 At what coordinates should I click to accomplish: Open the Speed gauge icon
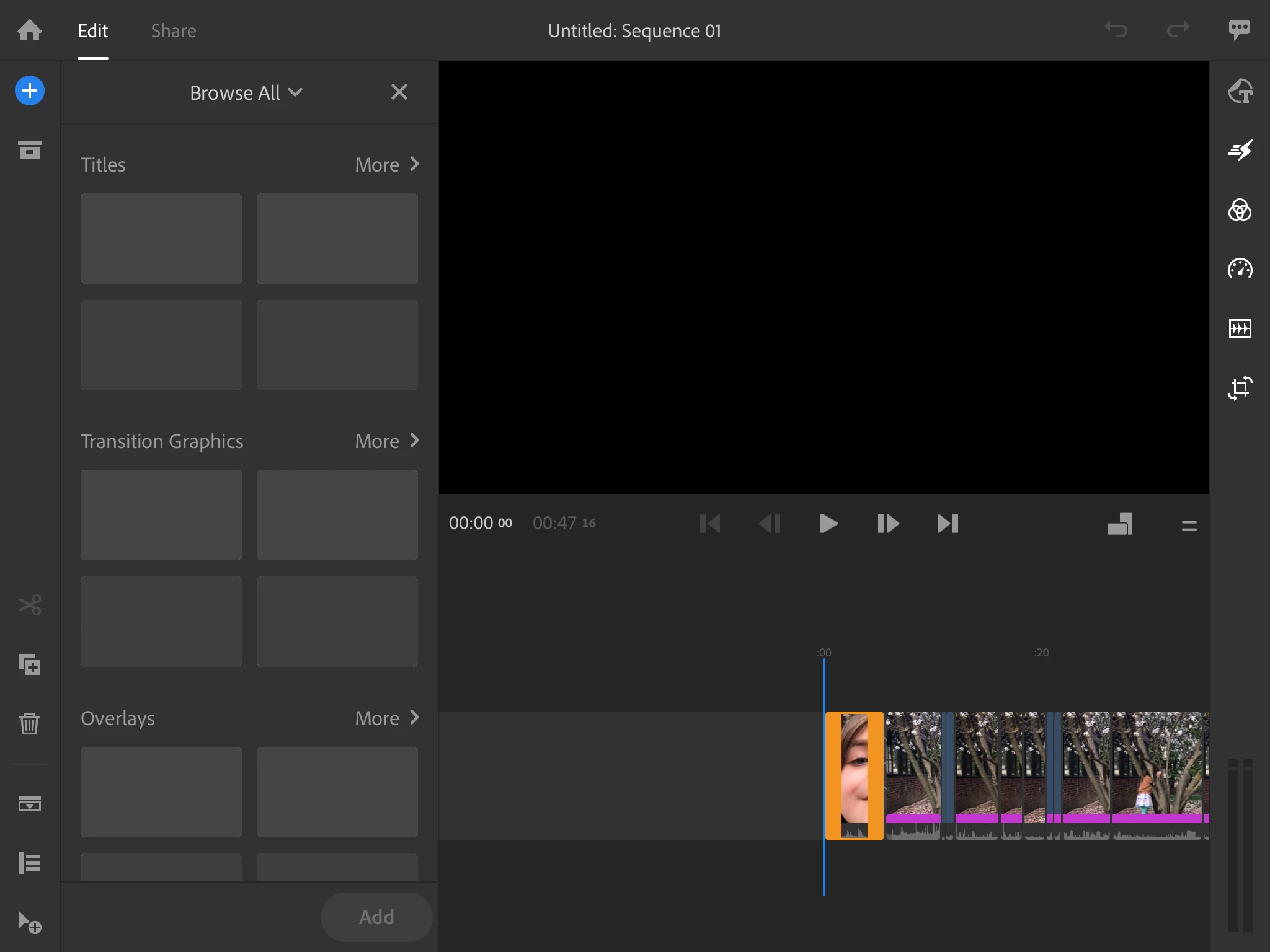[x=1240, y=269]
